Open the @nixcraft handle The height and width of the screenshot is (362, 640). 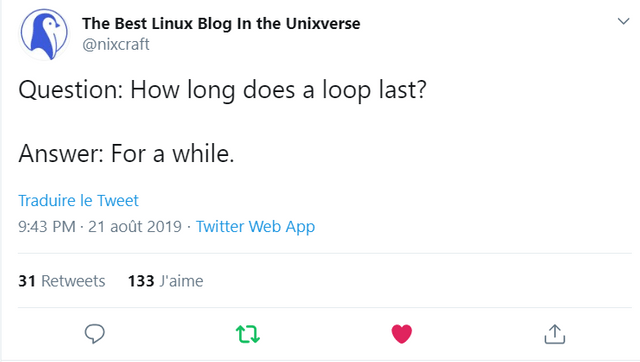116,44
